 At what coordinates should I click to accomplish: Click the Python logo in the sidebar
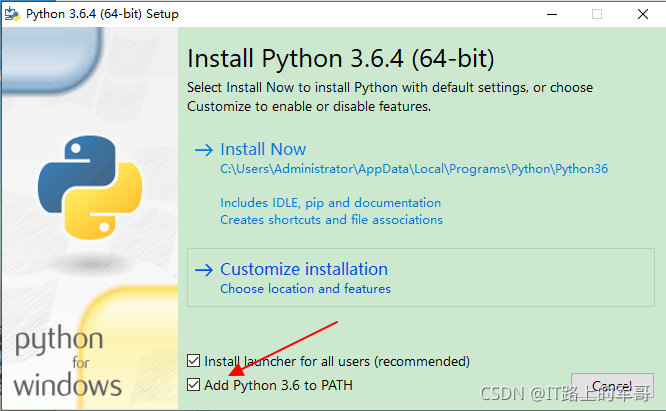coord(90,187)
